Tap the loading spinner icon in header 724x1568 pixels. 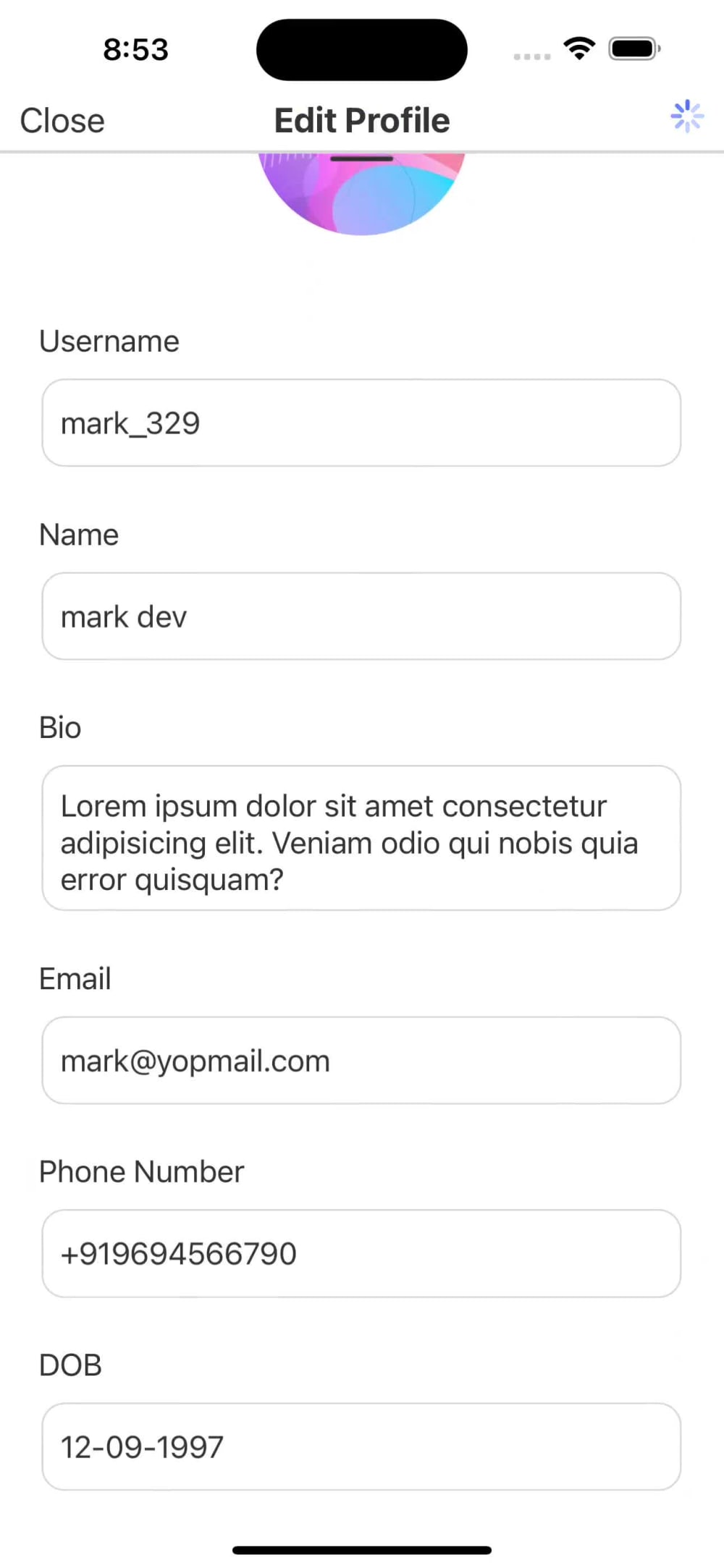687,116
